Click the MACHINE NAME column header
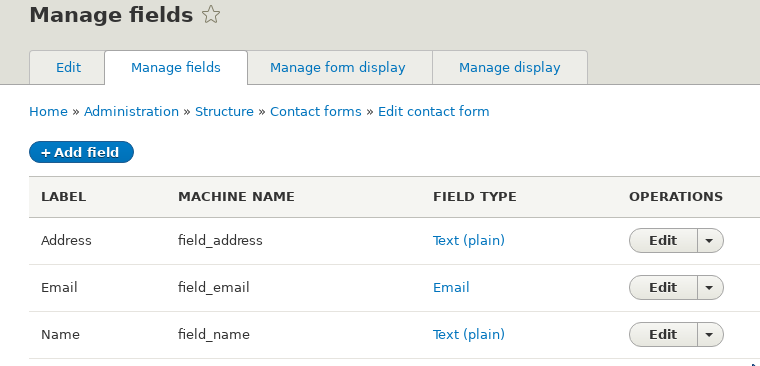Screen dimensions: 760x366 tap(236, 197)
